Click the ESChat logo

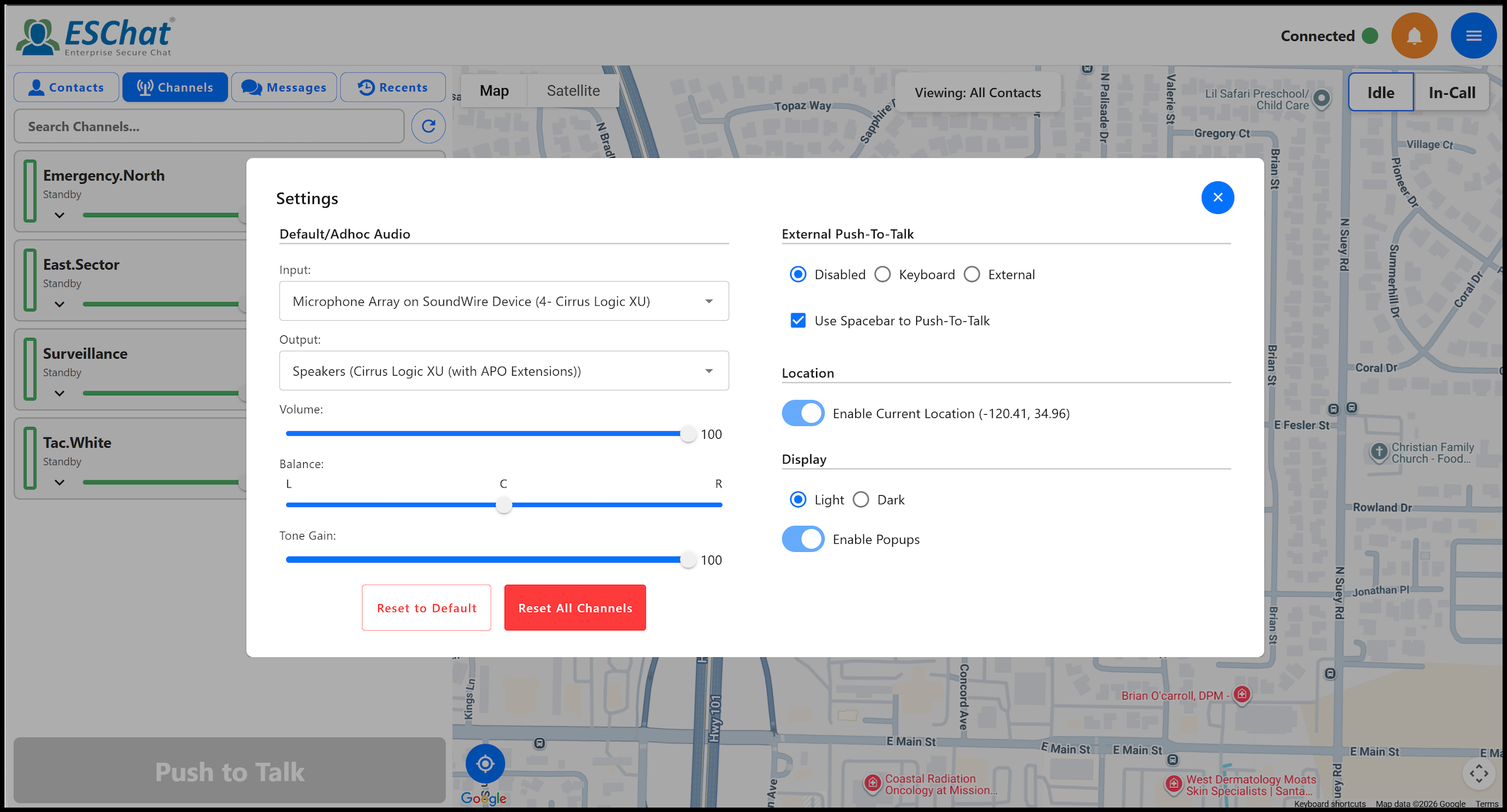95,37
